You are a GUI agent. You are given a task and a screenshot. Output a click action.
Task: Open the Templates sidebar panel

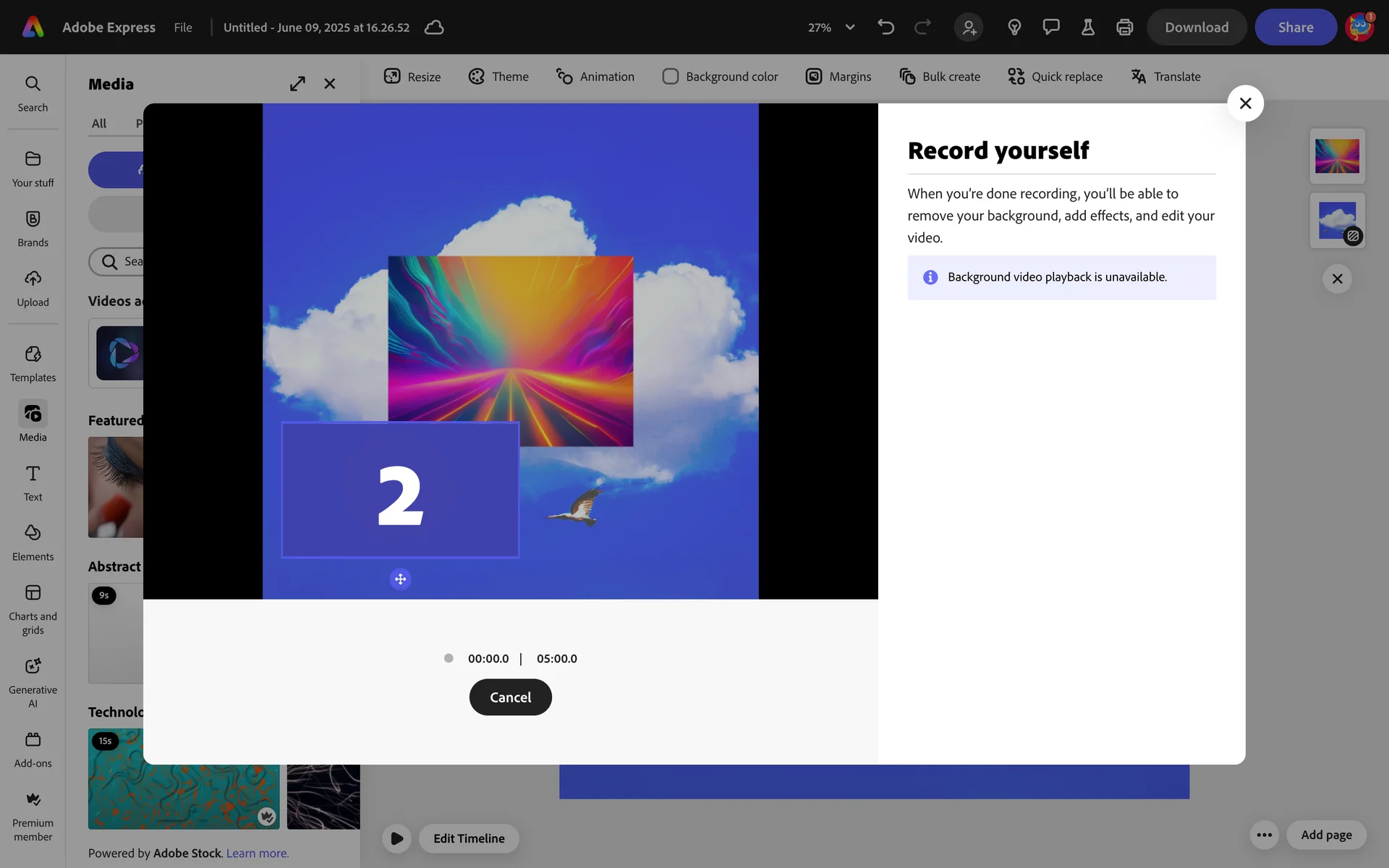33,363
